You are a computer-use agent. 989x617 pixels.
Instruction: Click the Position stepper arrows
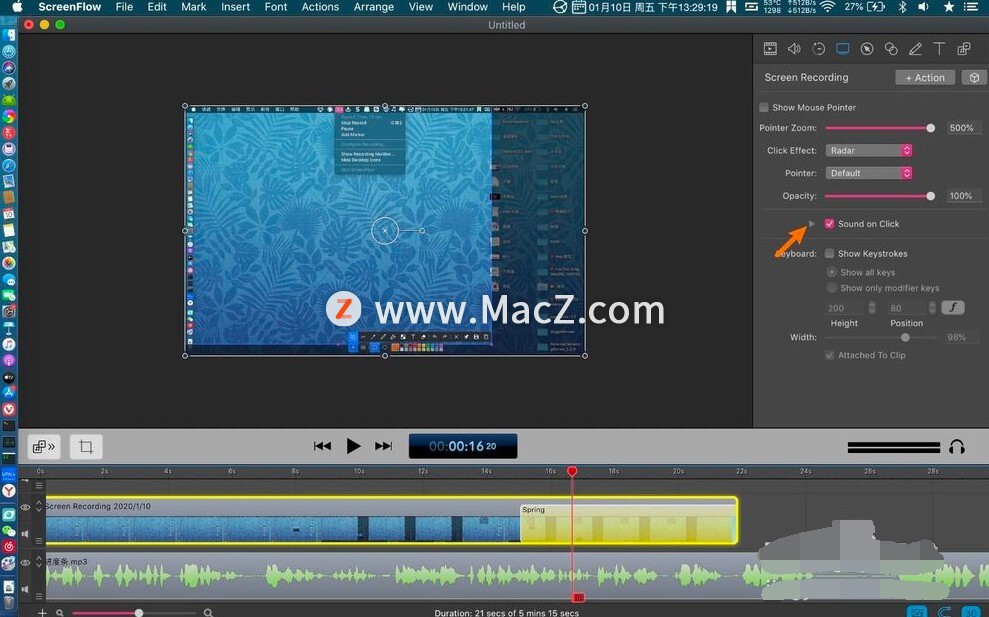(x=932, y=307)
